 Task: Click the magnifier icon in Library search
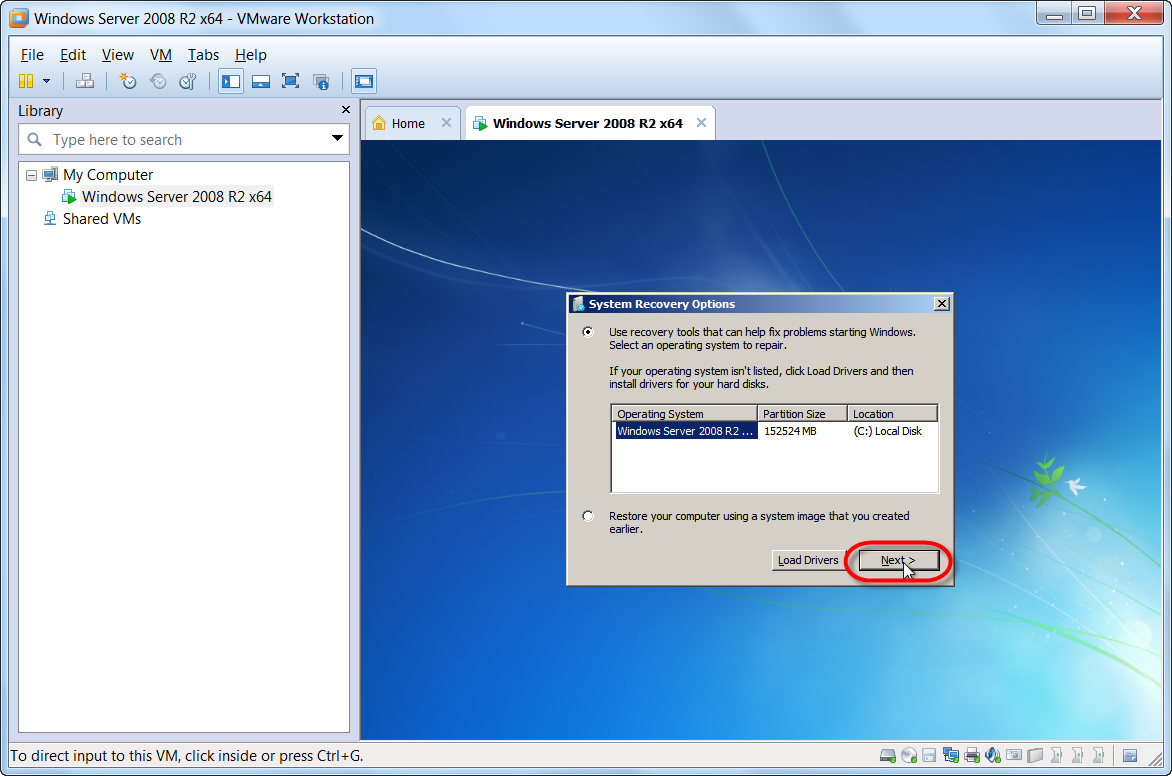click(34, 139)
